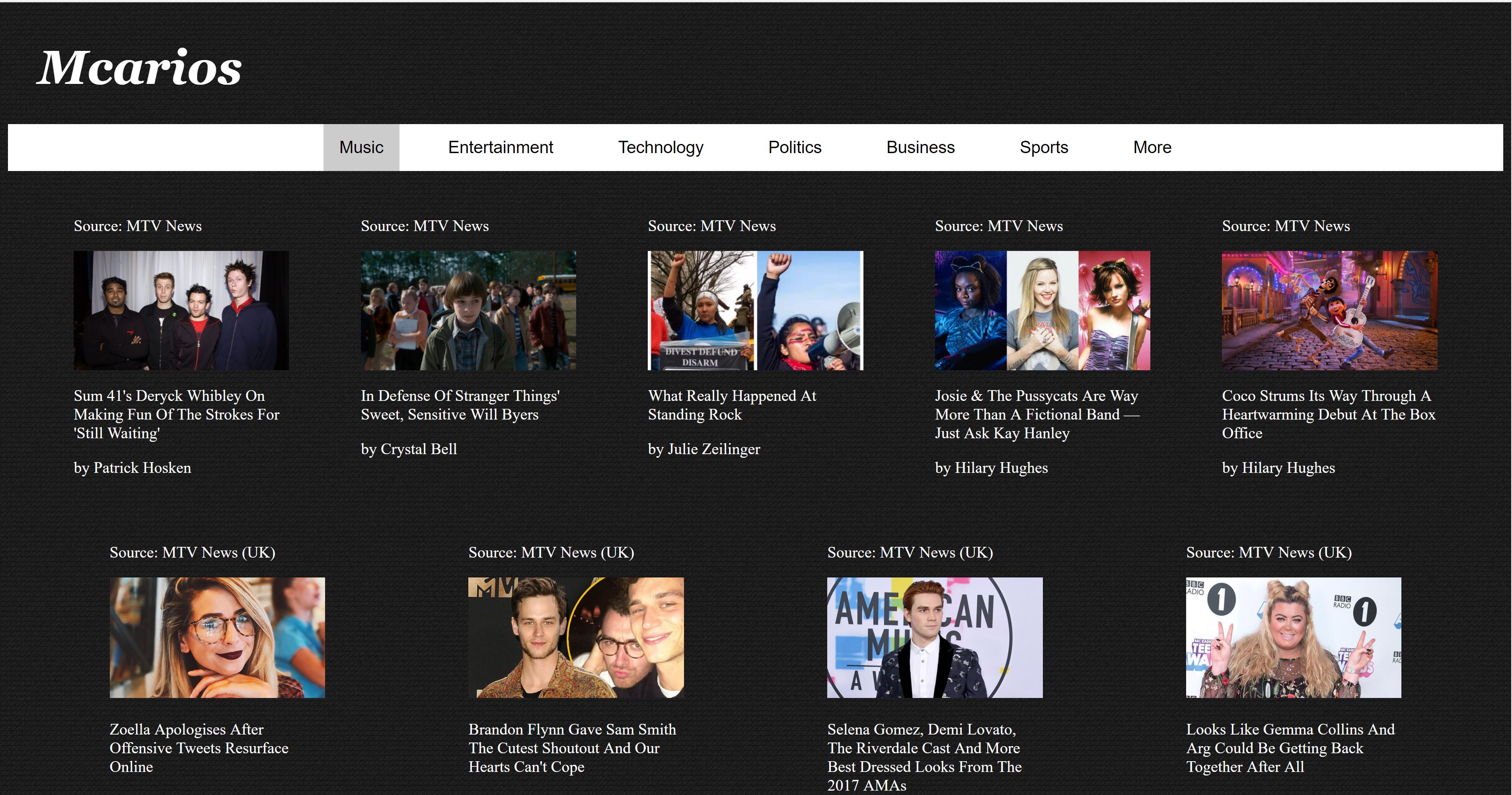Viewport: 1512px width, 795px height.
Task: Click author text 'by Patrick Hosken'
Action: [132, 468]
